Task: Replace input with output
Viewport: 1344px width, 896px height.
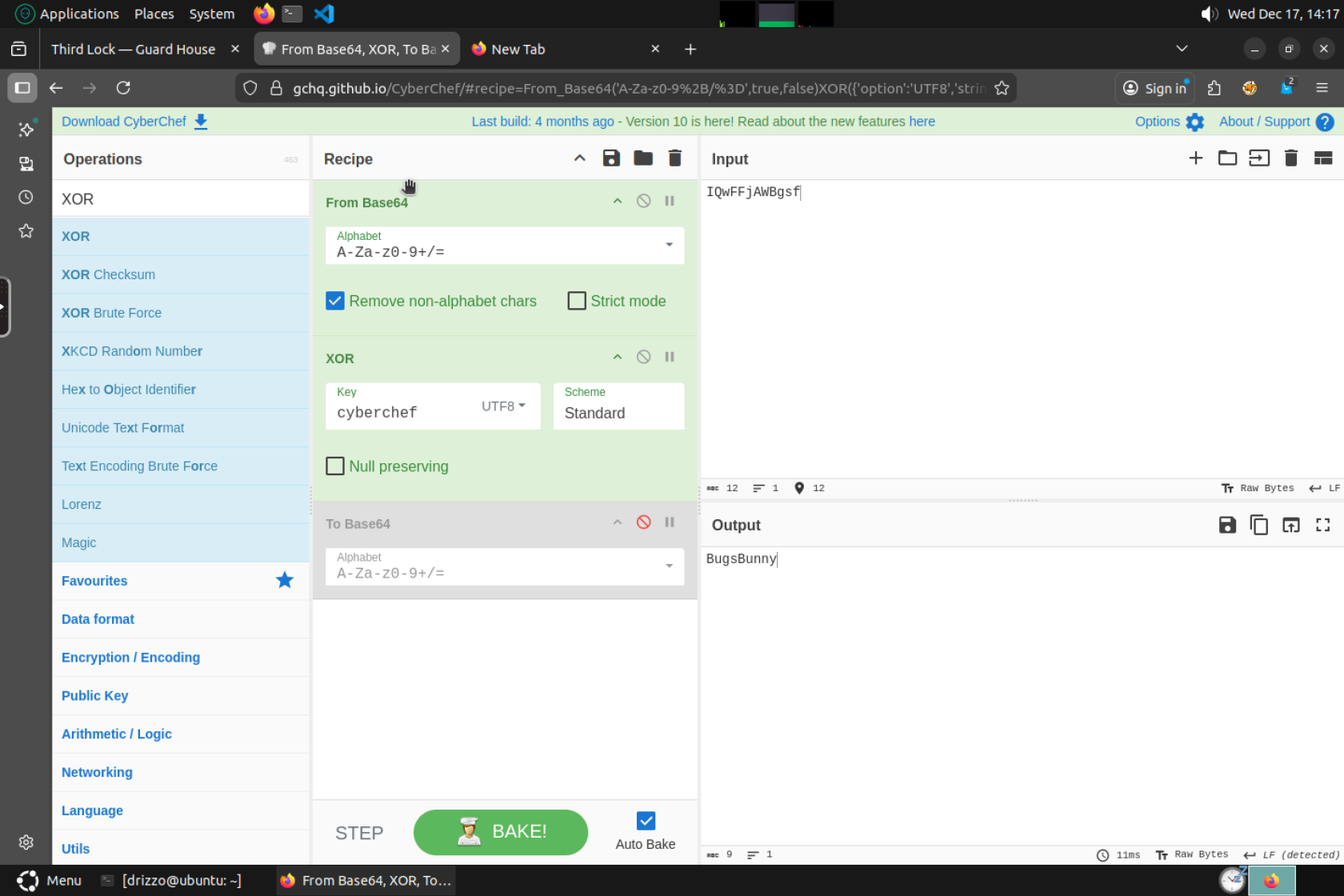Action: [1291, 525]
